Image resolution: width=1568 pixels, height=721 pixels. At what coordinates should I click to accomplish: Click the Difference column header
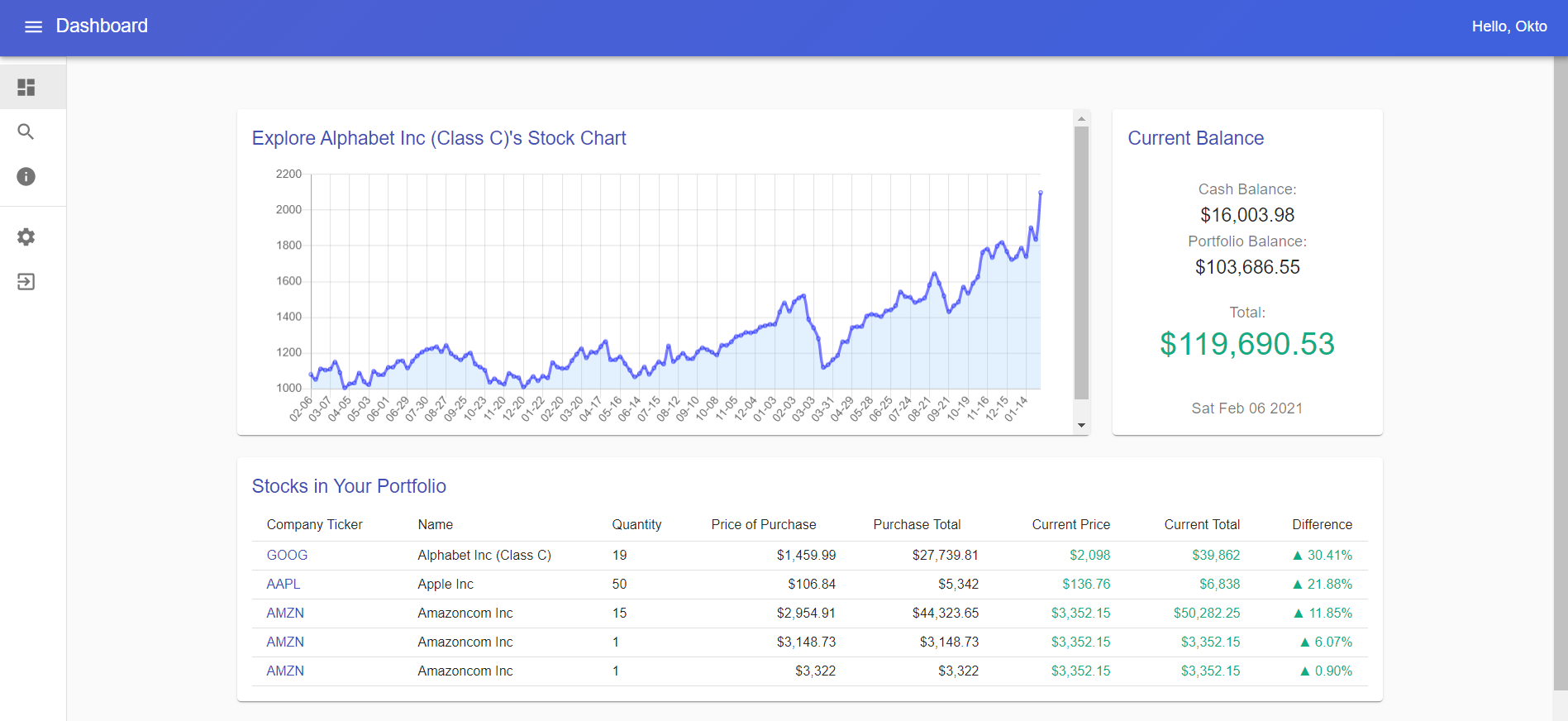coord(1322,525)
